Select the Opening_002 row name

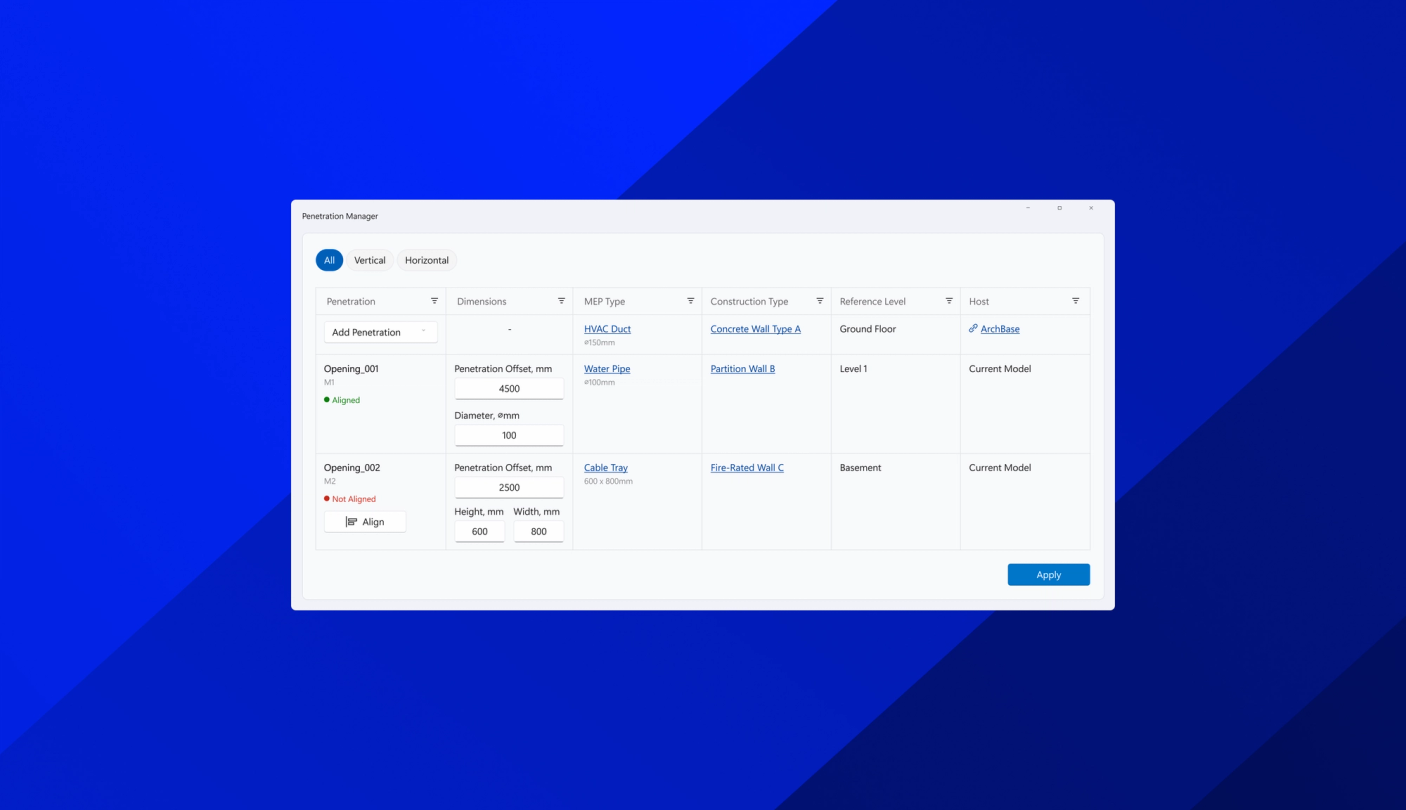point(352,468)
